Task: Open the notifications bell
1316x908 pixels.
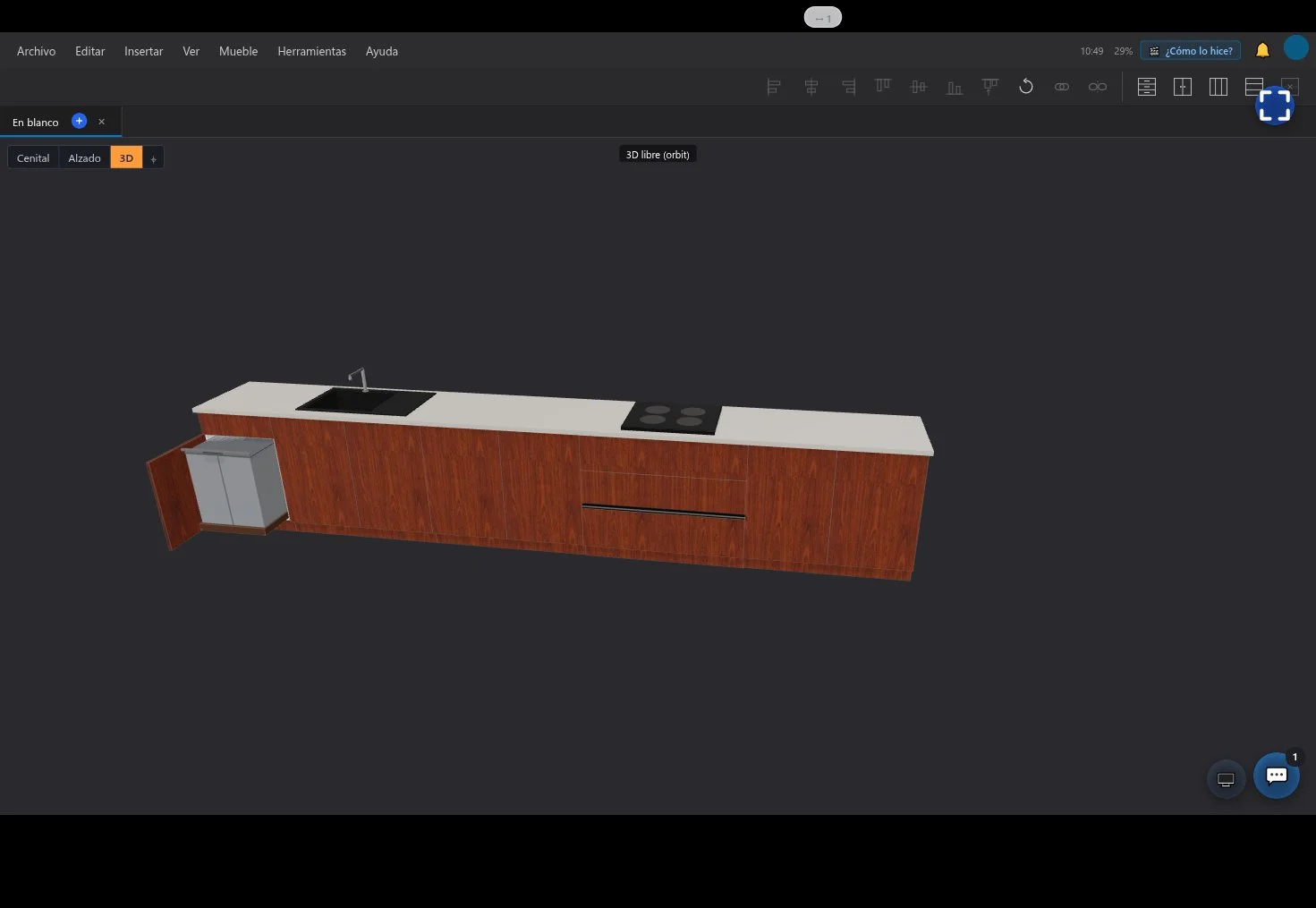Action: (x=1262, y=51)
